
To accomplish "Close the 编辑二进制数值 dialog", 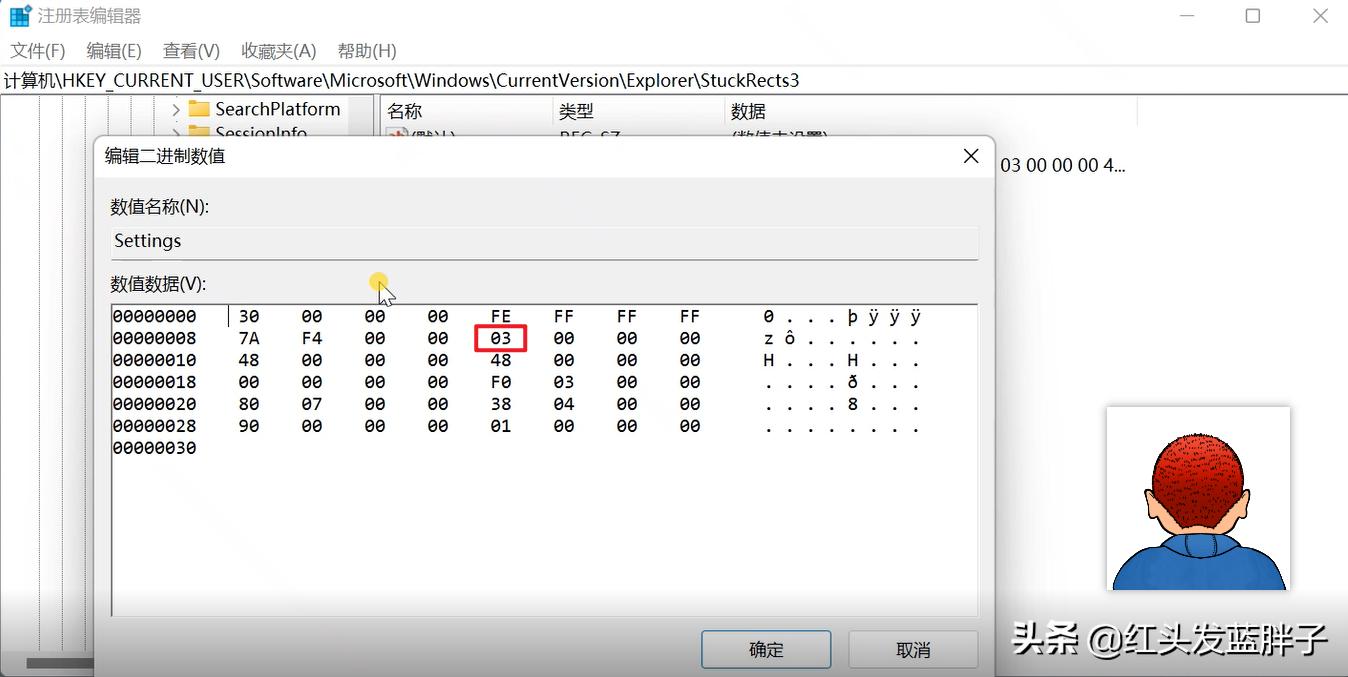I will tap(970, 156).
